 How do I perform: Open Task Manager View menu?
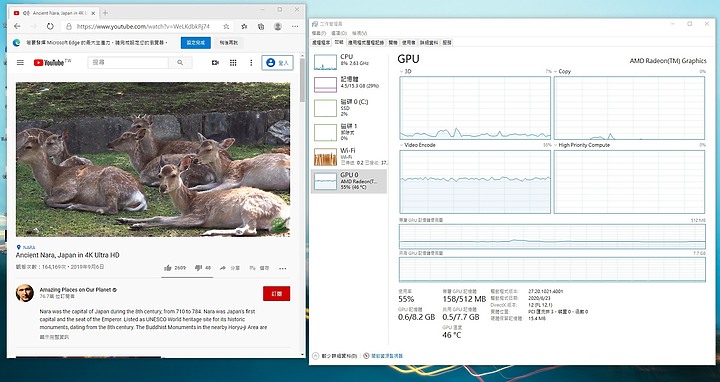(x=360, y=33)
